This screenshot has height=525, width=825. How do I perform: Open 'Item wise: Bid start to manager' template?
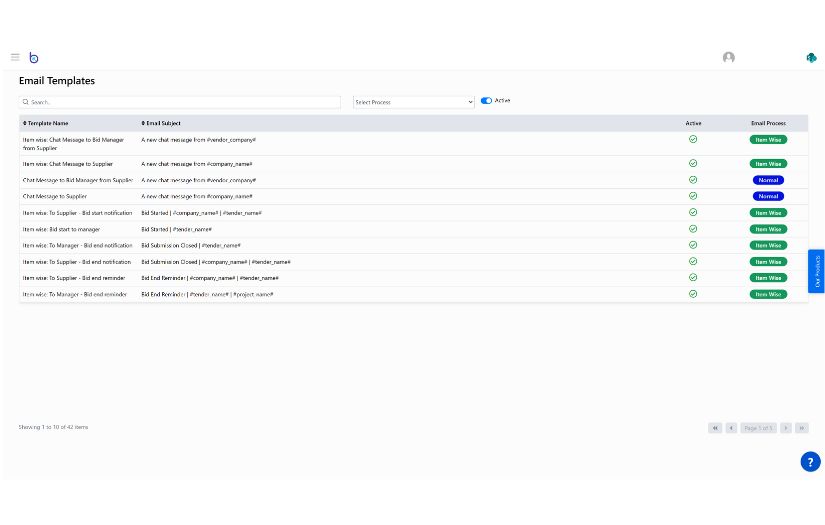[x=61, y=229]
